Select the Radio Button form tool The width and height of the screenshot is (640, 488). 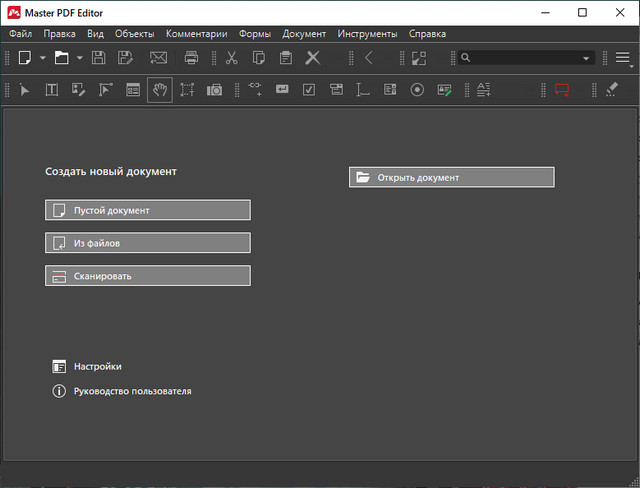click(417, 90)
